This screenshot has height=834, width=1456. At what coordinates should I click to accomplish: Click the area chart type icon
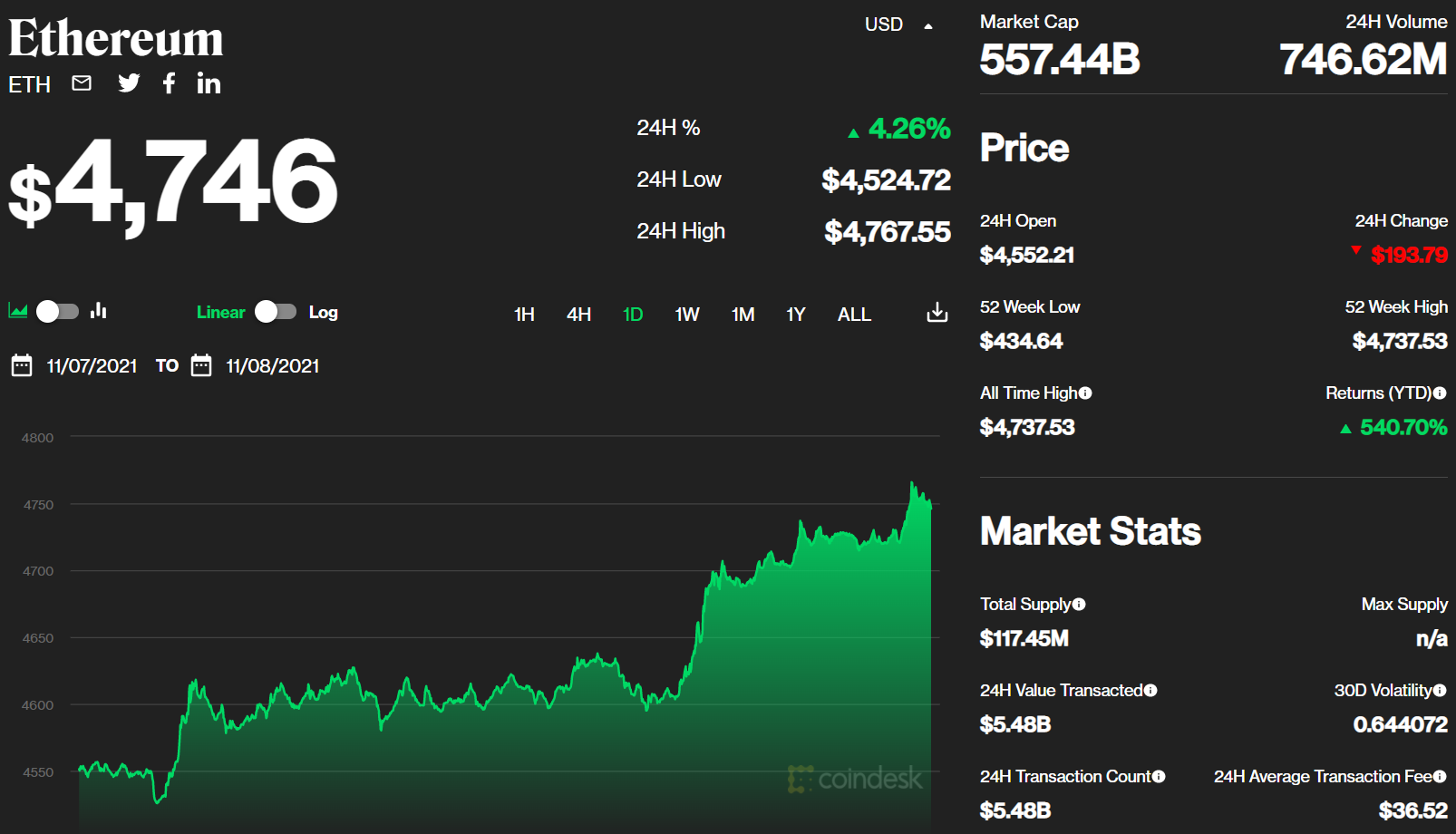click(18, 311)
